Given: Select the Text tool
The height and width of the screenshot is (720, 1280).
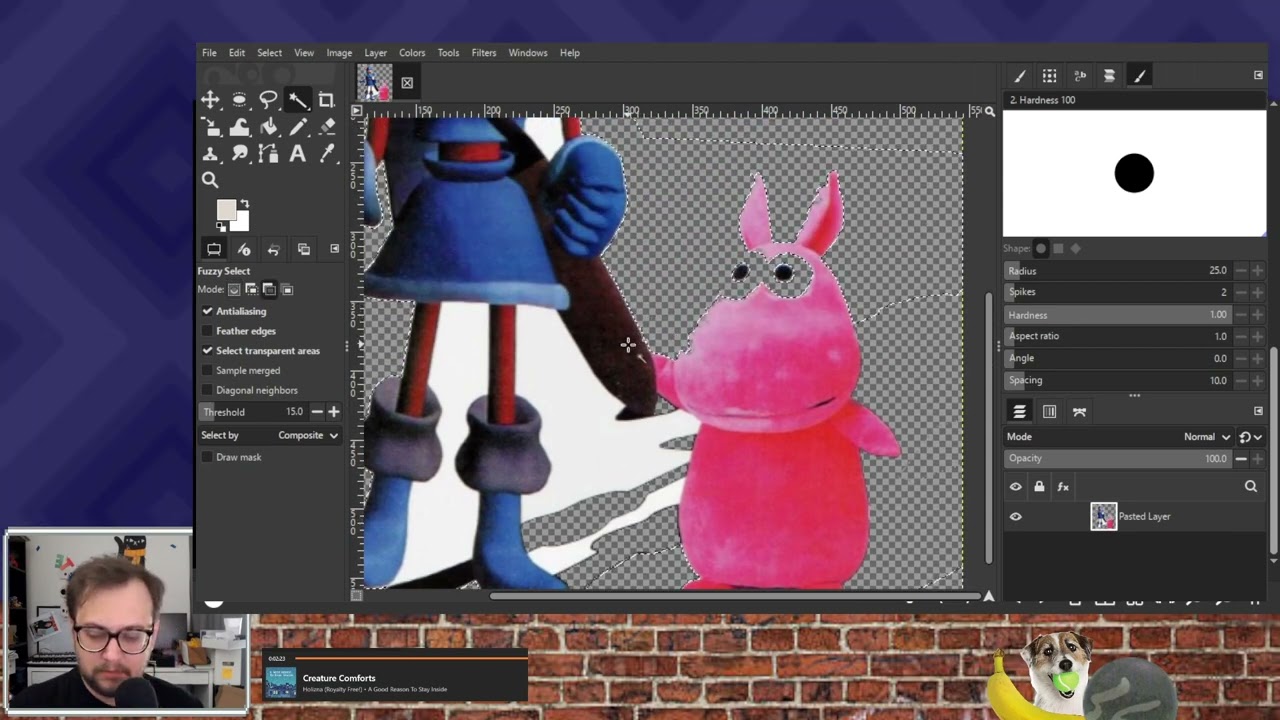Looking at the screenshot, I should 297,154.
